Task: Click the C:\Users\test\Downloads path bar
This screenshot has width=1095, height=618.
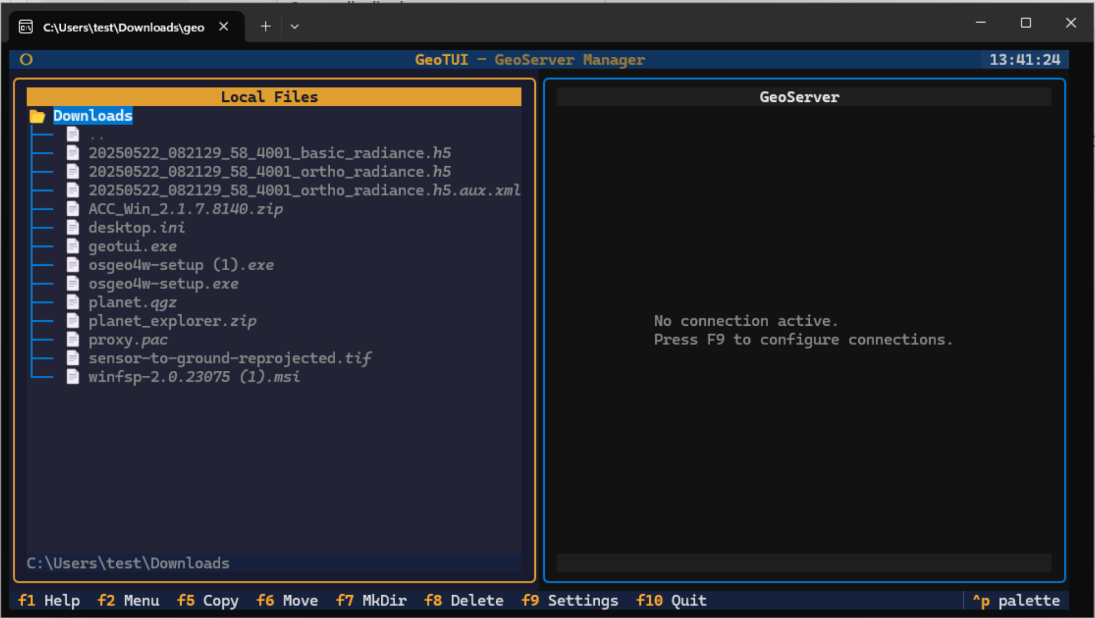Action: pyautogui.click(x=274, y=563)
